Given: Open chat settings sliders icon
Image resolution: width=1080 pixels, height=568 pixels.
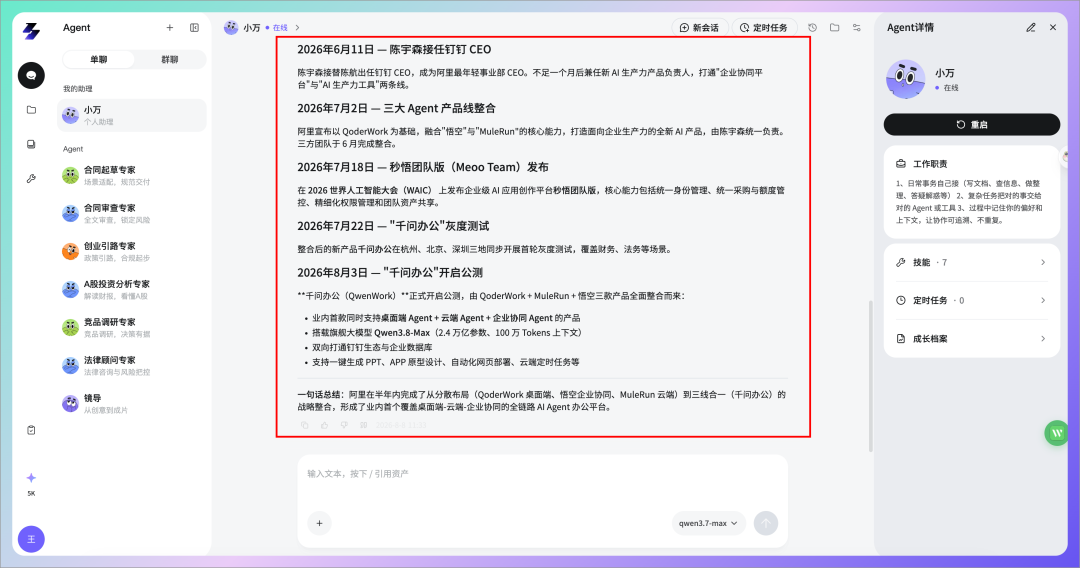Looking at the screenshot, I should click(x=857, y=28).
